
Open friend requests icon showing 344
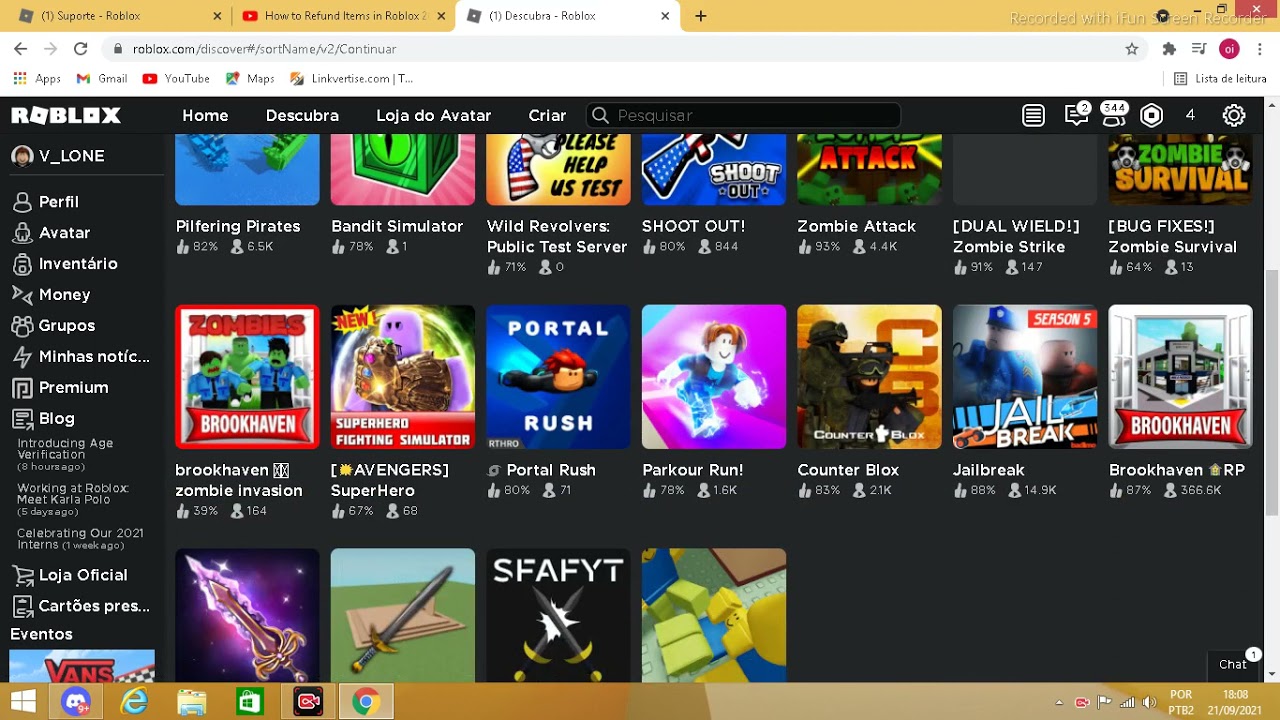coord(1113,113)
